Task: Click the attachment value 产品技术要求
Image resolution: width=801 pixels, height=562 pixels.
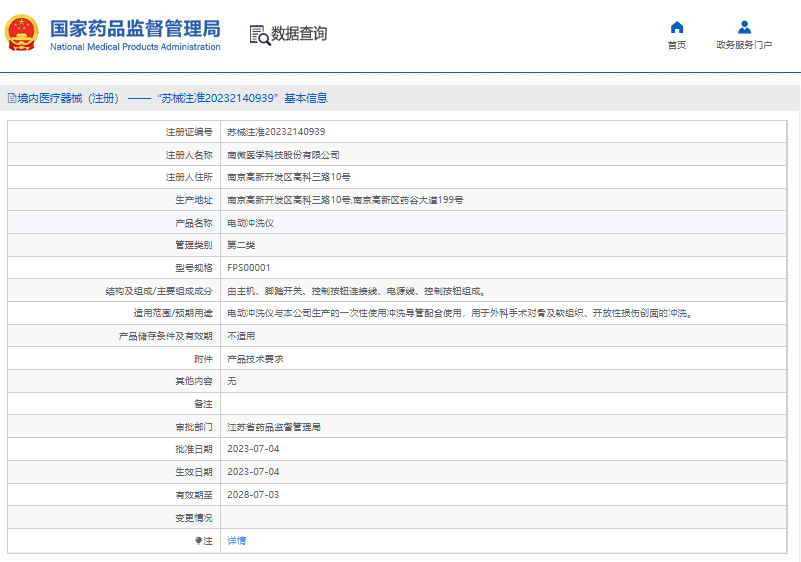Action: pos(255,358)
